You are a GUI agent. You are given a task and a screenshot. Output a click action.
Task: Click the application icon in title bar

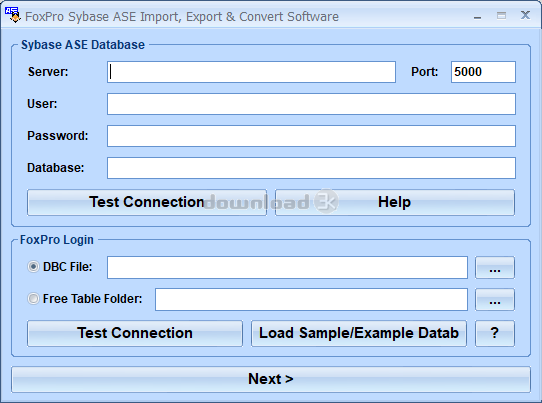coord(12,15)
